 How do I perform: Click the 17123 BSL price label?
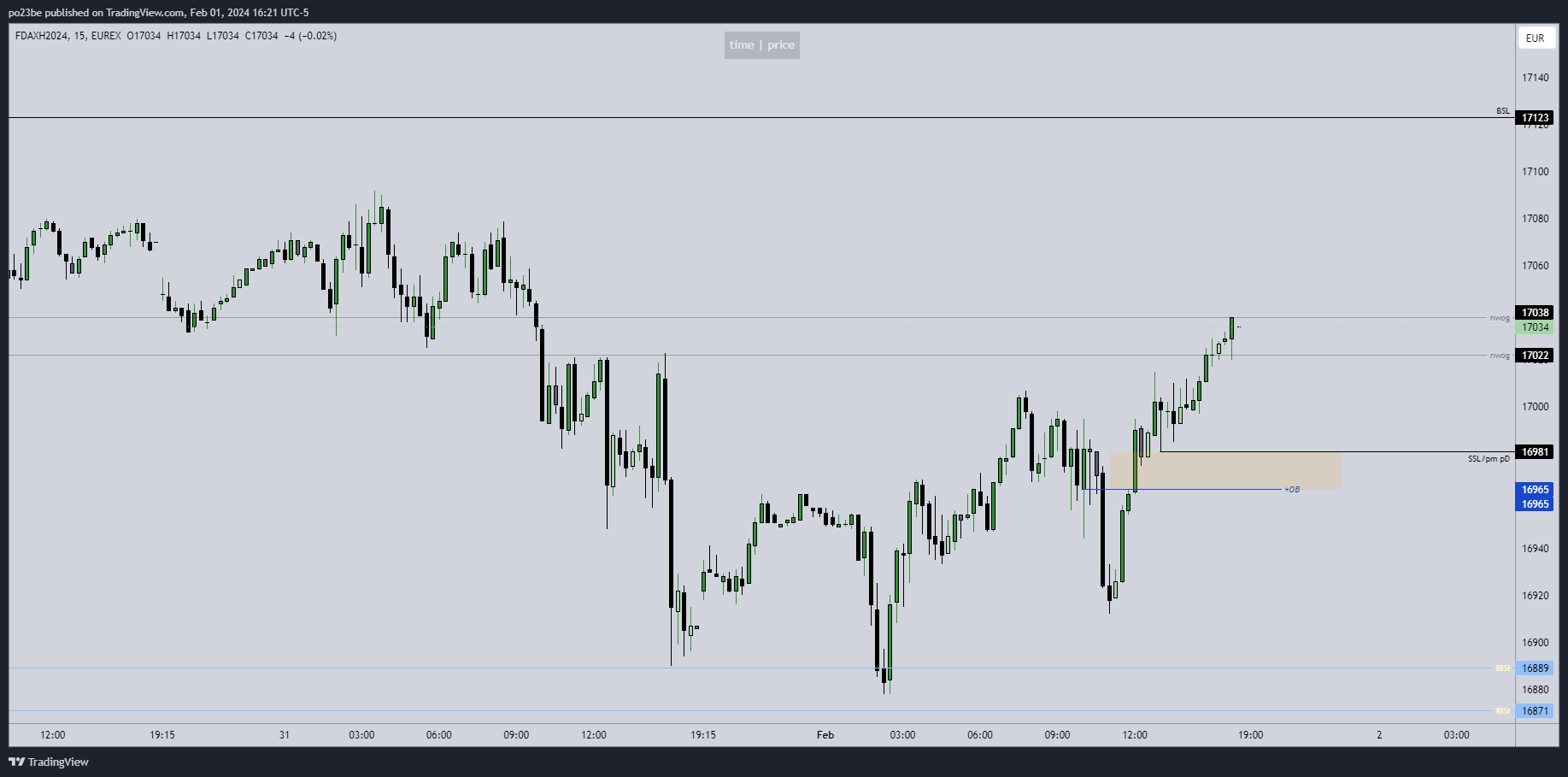[x=1535, y=118]
